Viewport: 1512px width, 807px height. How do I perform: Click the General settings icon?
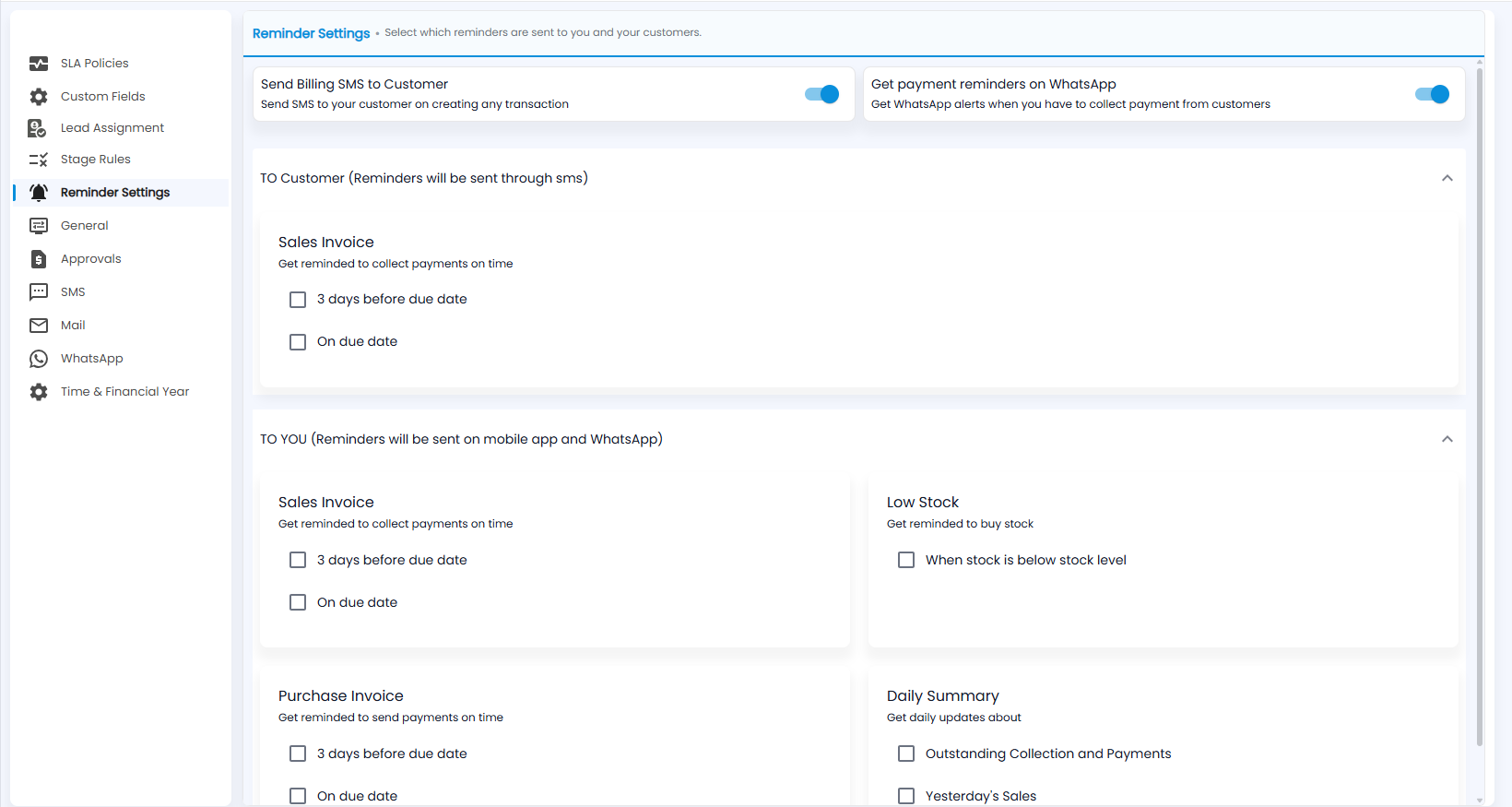pos(39,226)
